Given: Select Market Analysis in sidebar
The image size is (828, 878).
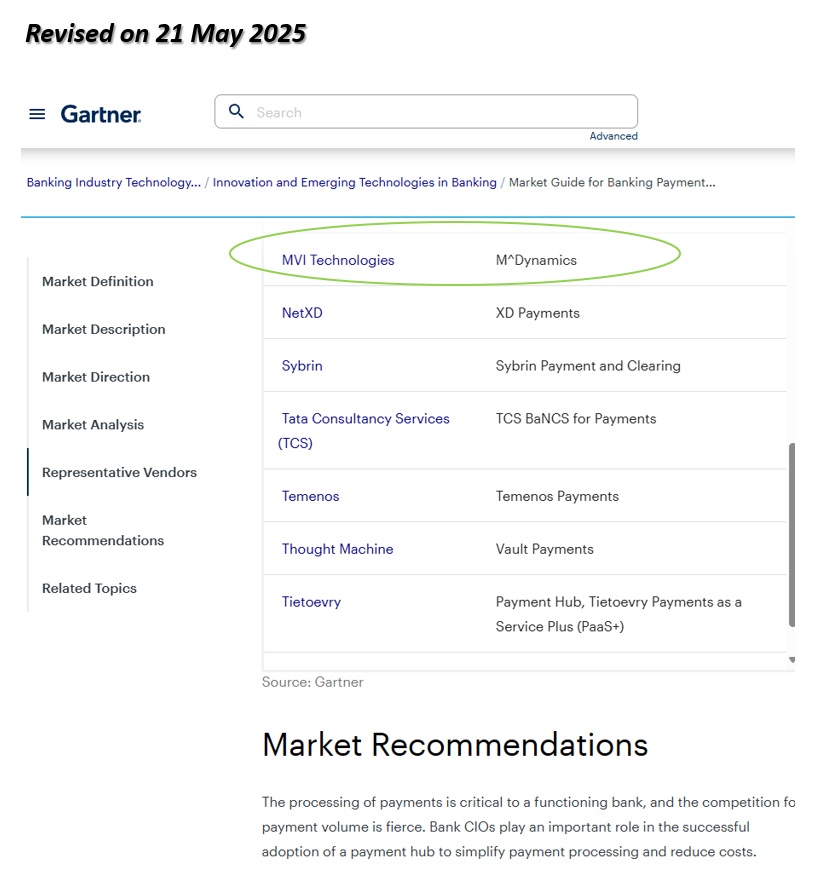Looking at the screenshot, I should coord(93,425).
